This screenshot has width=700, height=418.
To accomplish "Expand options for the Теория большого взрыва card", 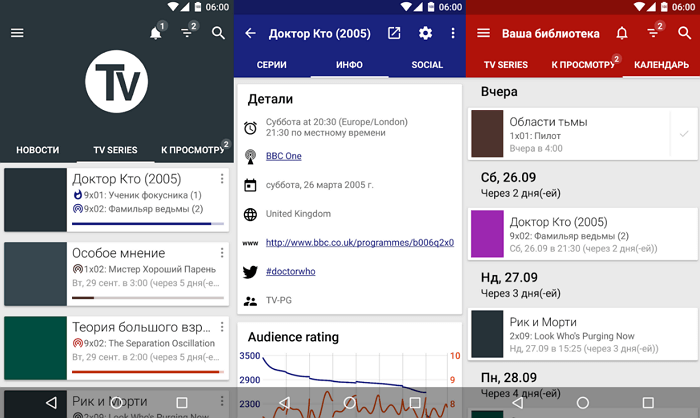I will pos(221,328).
